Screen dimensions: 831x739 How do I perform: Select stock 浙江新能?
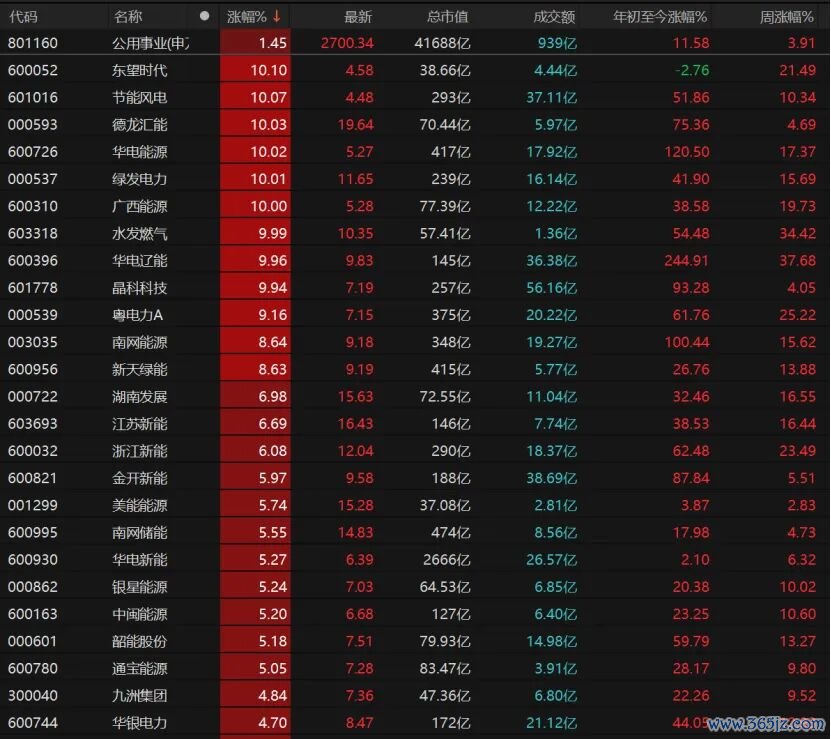[139, 451]
